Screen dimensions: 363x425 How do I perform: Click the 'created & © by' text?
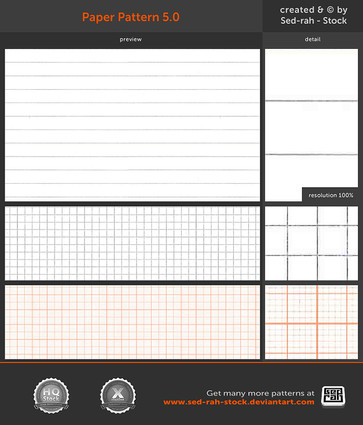coord(313,10)
